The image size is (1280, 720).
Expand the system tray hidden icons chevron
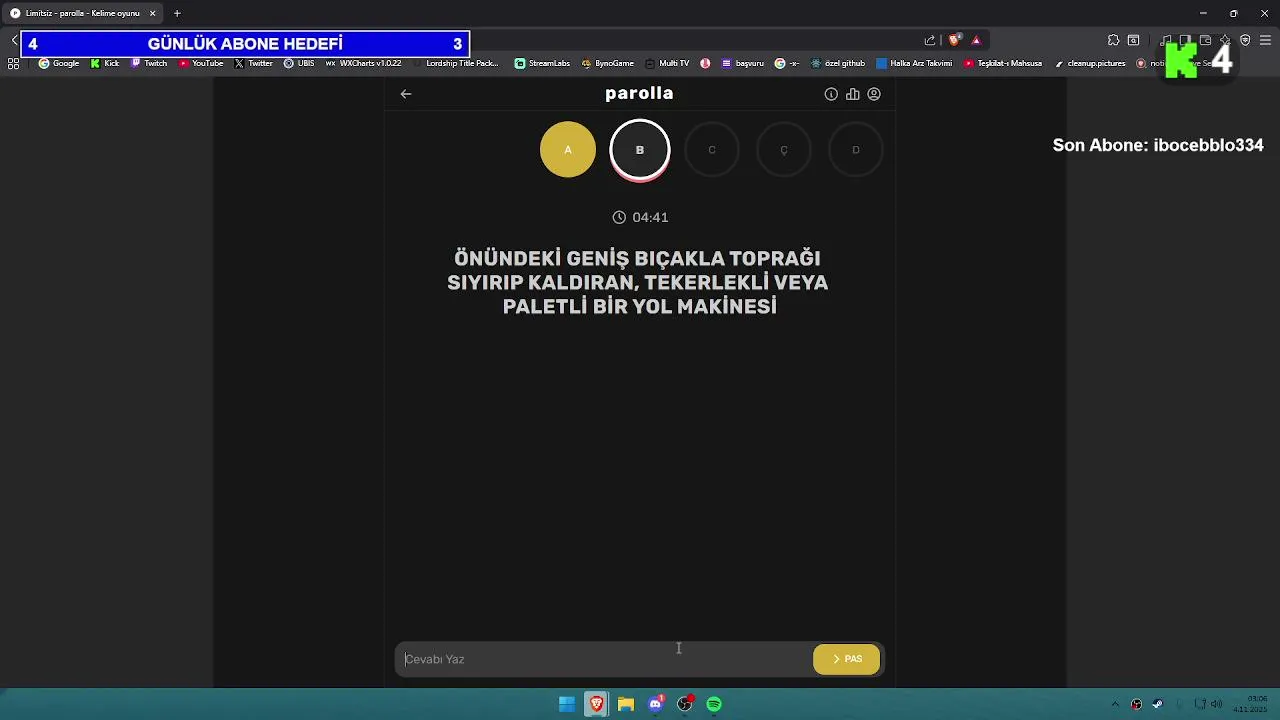(1115, 704)
